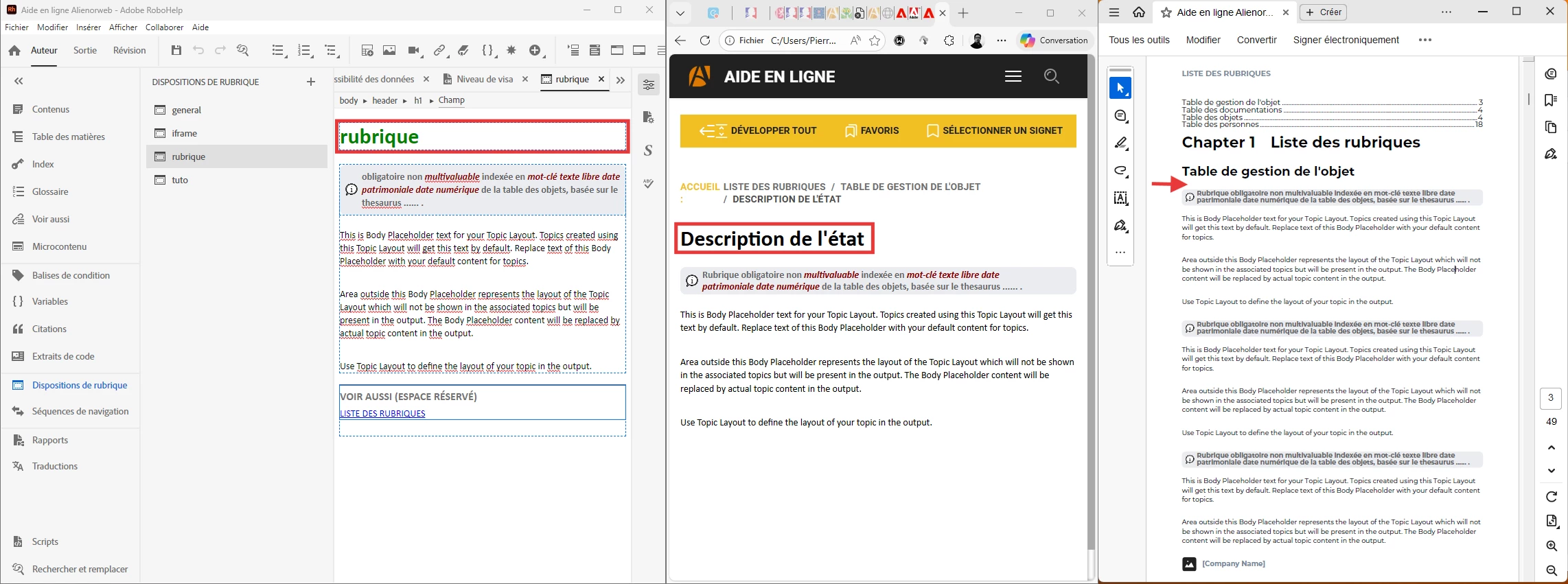Select the Acrobat highlight pen tool
This screenshot has width=1568, height=584.
click(x=1120, y=143)
